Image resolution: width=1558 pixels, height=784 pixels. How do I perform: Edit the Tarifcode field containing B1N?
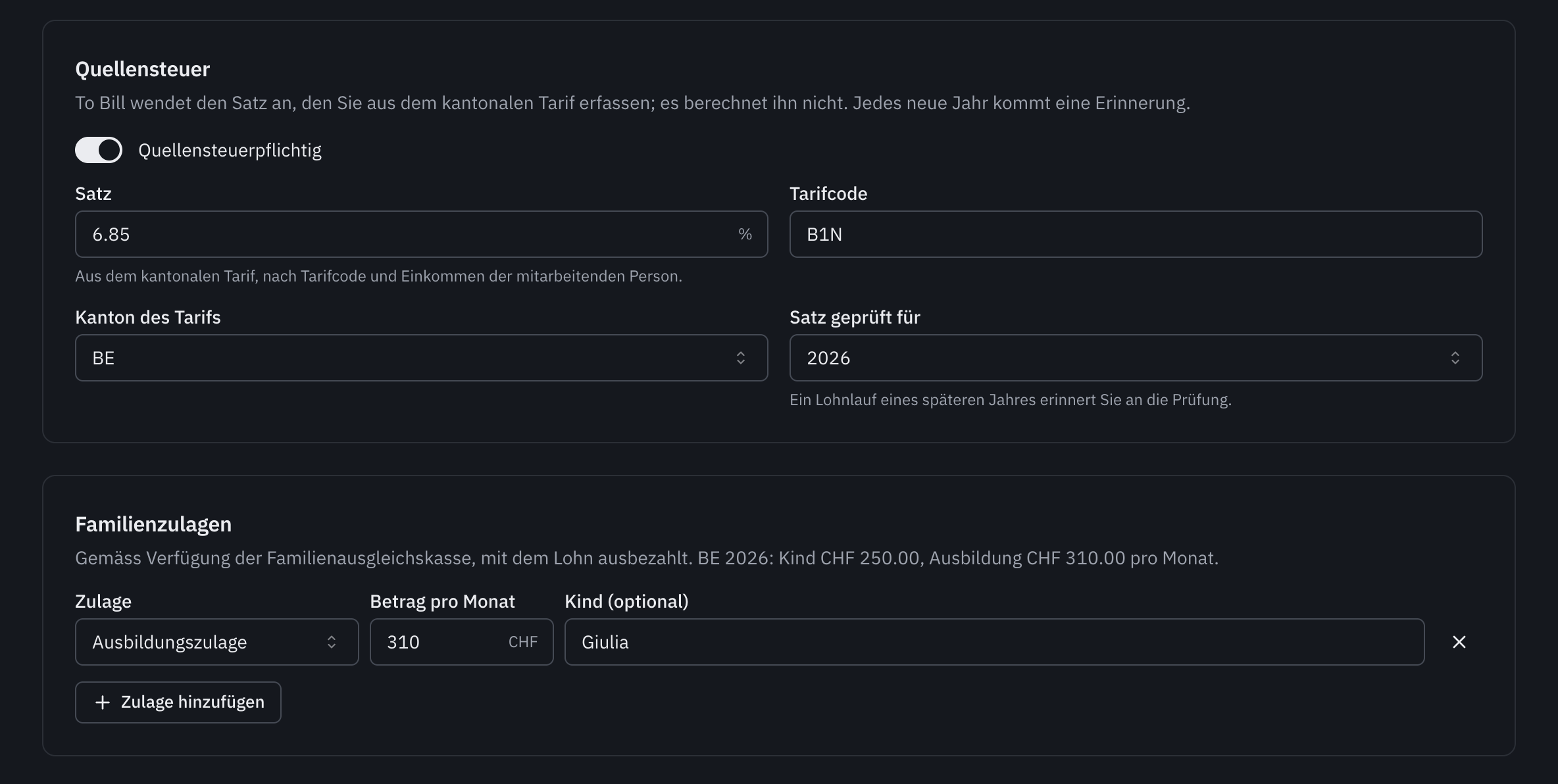click(x=1136, y=234)
